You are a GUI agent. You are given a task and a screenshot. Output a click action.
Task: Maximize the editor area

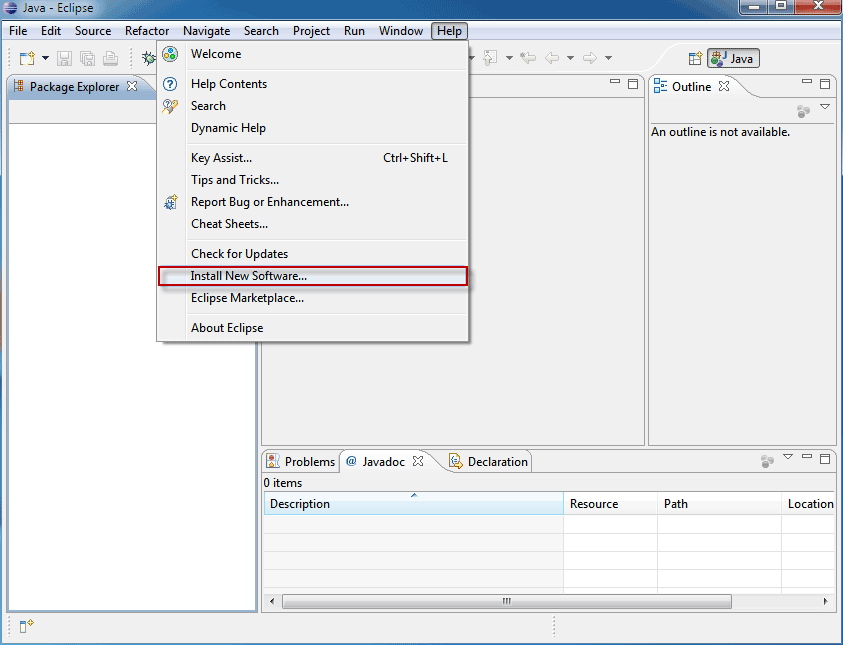pyautogui.click(x=633, y=84)
